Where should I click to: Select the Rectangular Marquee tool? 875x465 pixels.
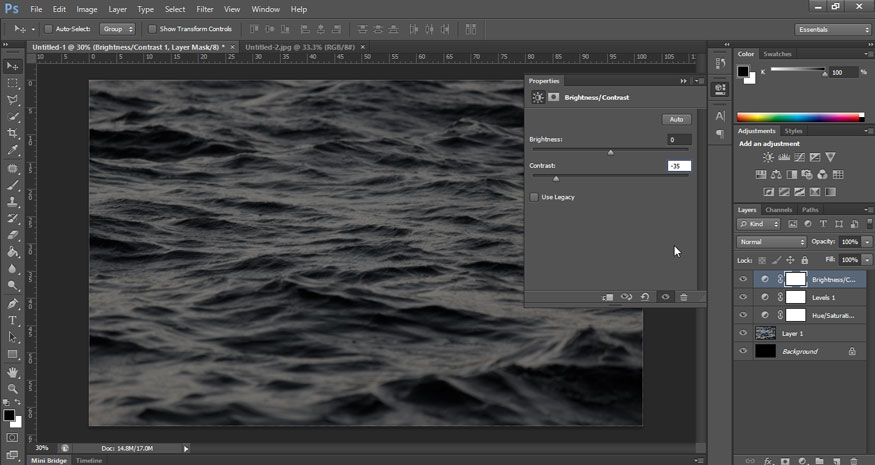pyautogui.click(x=12, y=83)
